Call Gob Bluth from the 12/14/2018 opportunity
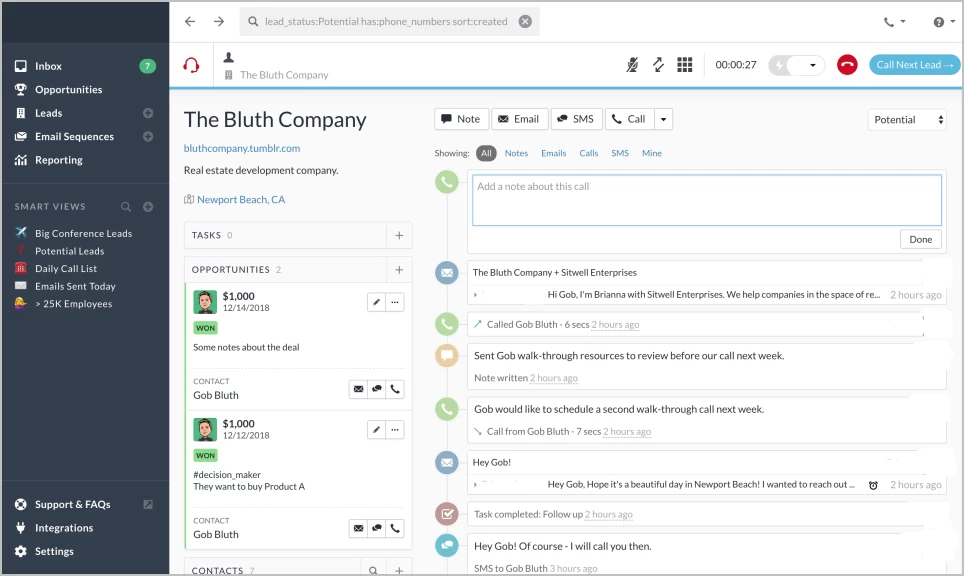This screenshot has height=576, width=964. pos(395,389)
